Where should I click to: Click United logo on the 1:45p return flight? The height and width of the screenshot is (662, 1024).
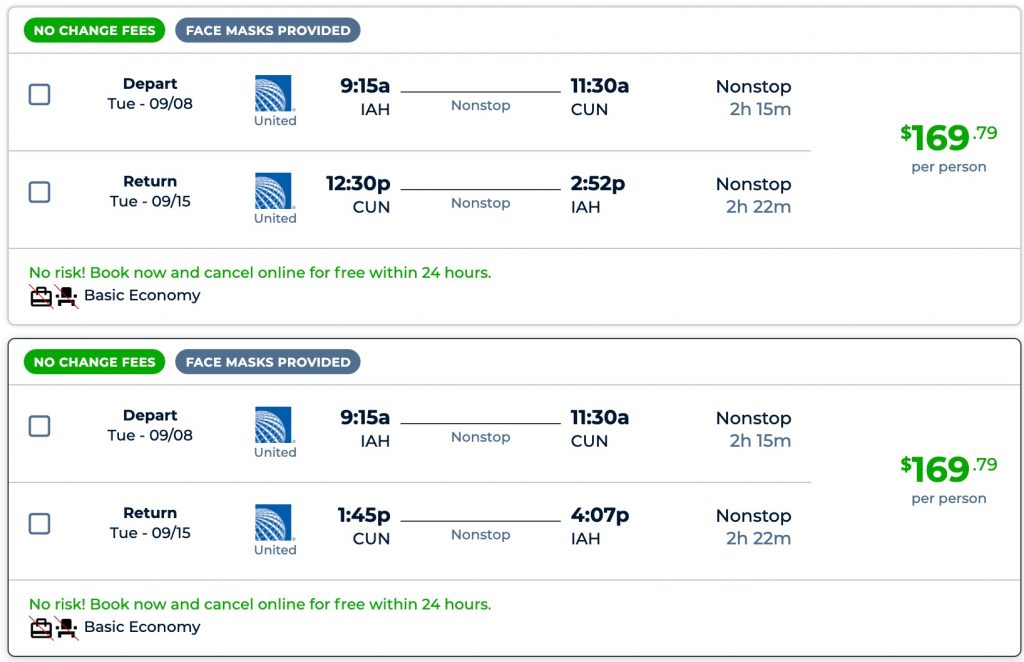point(274,523)
